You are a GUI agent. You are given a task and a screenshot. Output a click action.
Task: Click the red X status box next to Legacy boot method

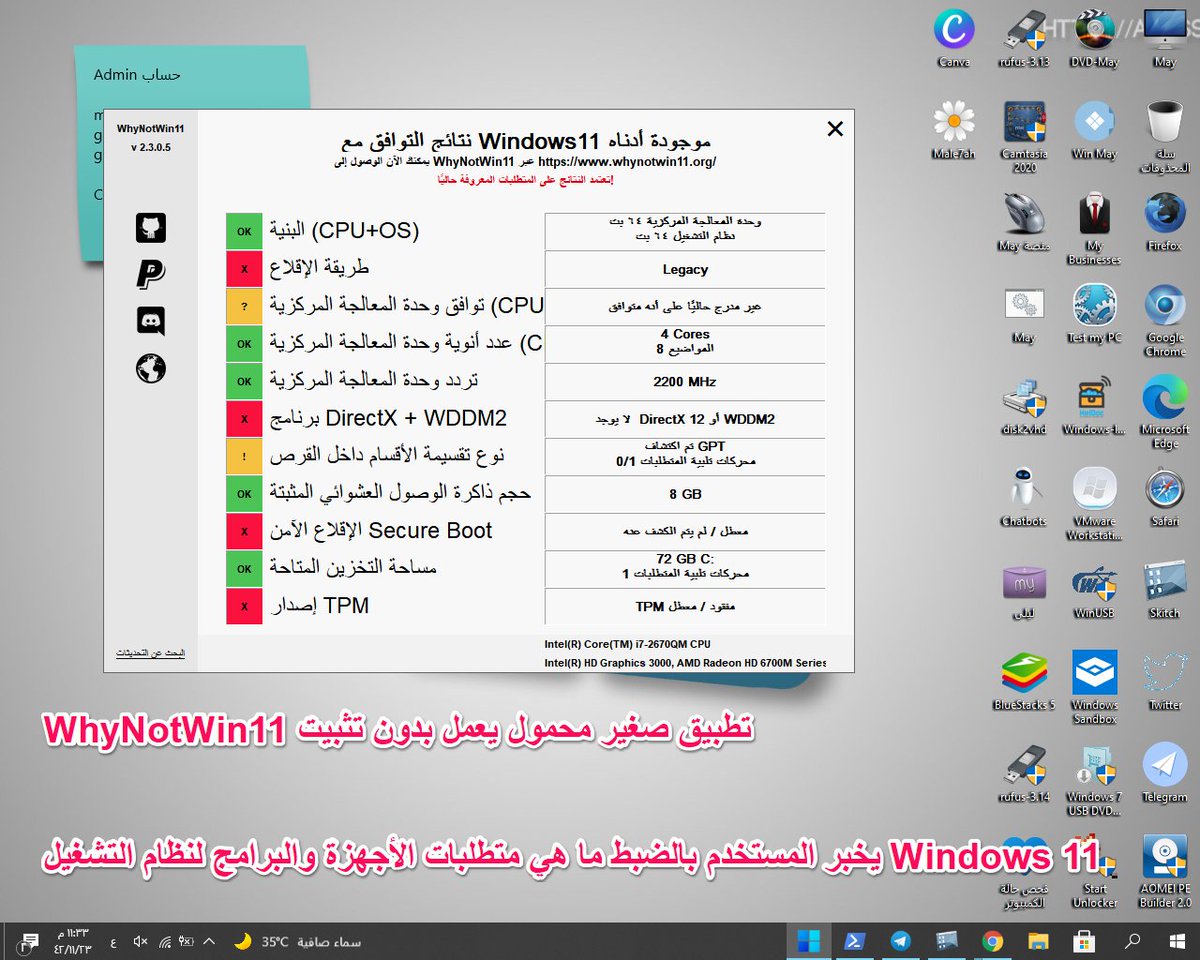click(x=244, y=268)
